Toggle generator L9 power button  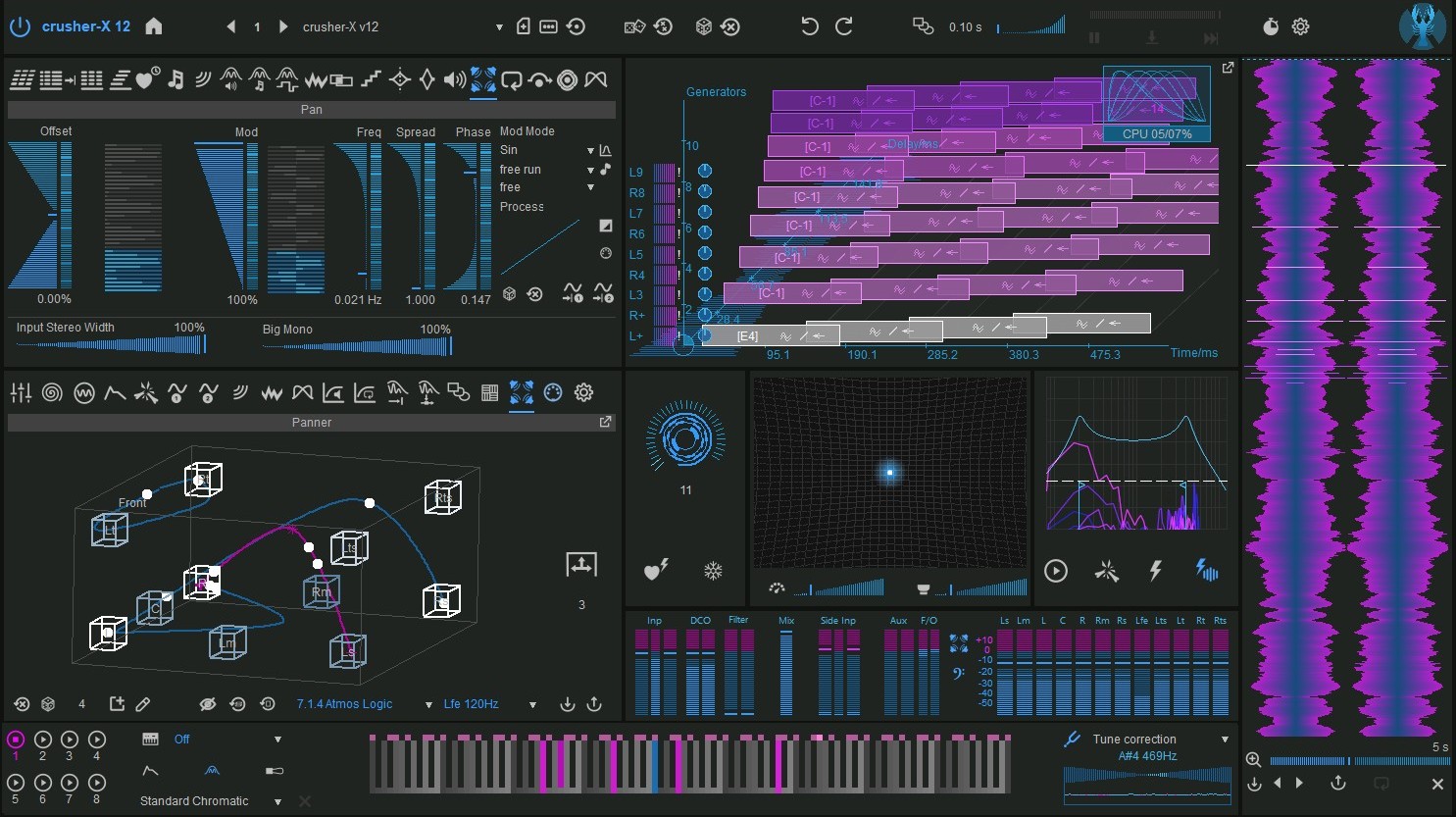704,171
